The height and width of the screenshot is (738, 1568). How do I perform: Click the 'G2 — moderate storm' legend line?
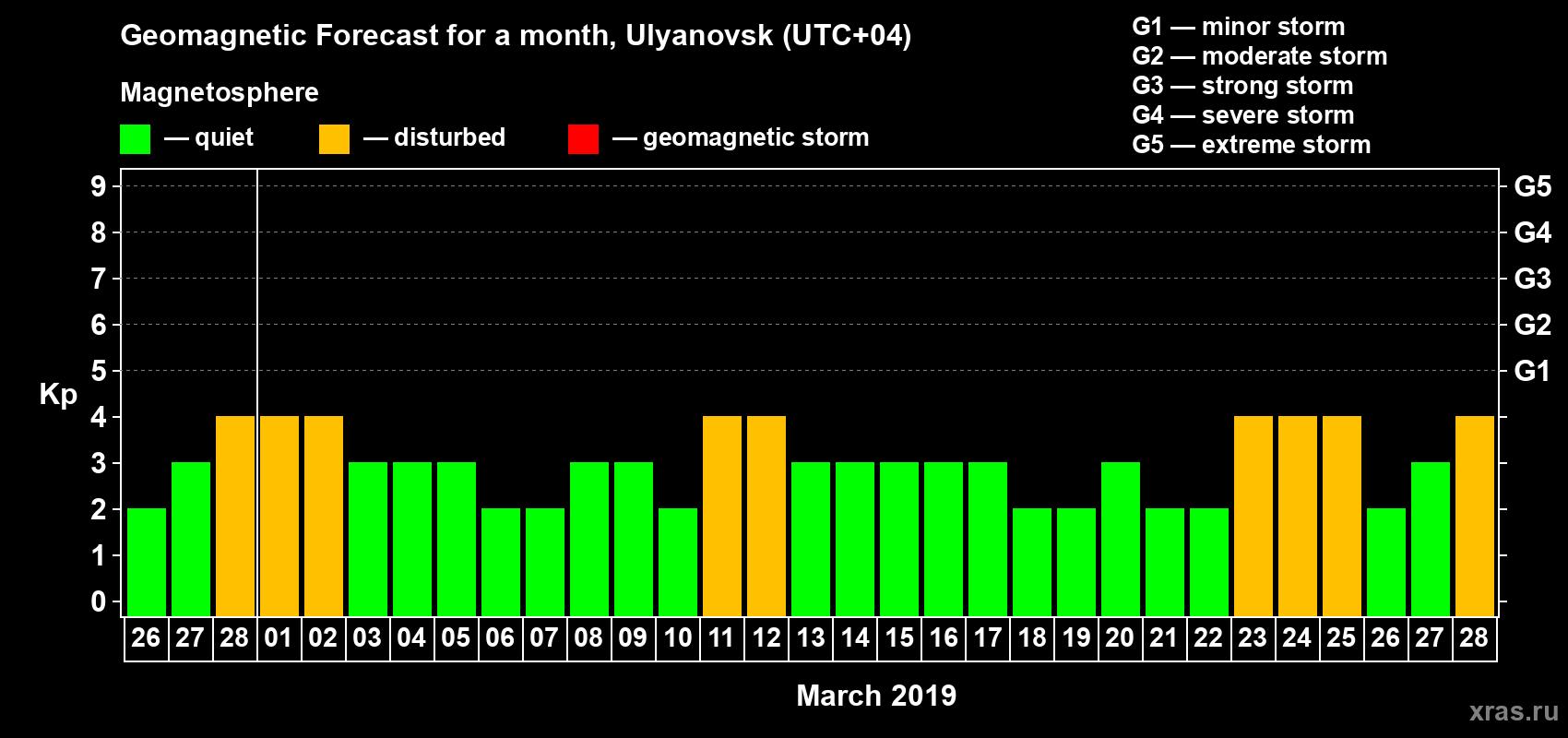[x=1259, y=56]
